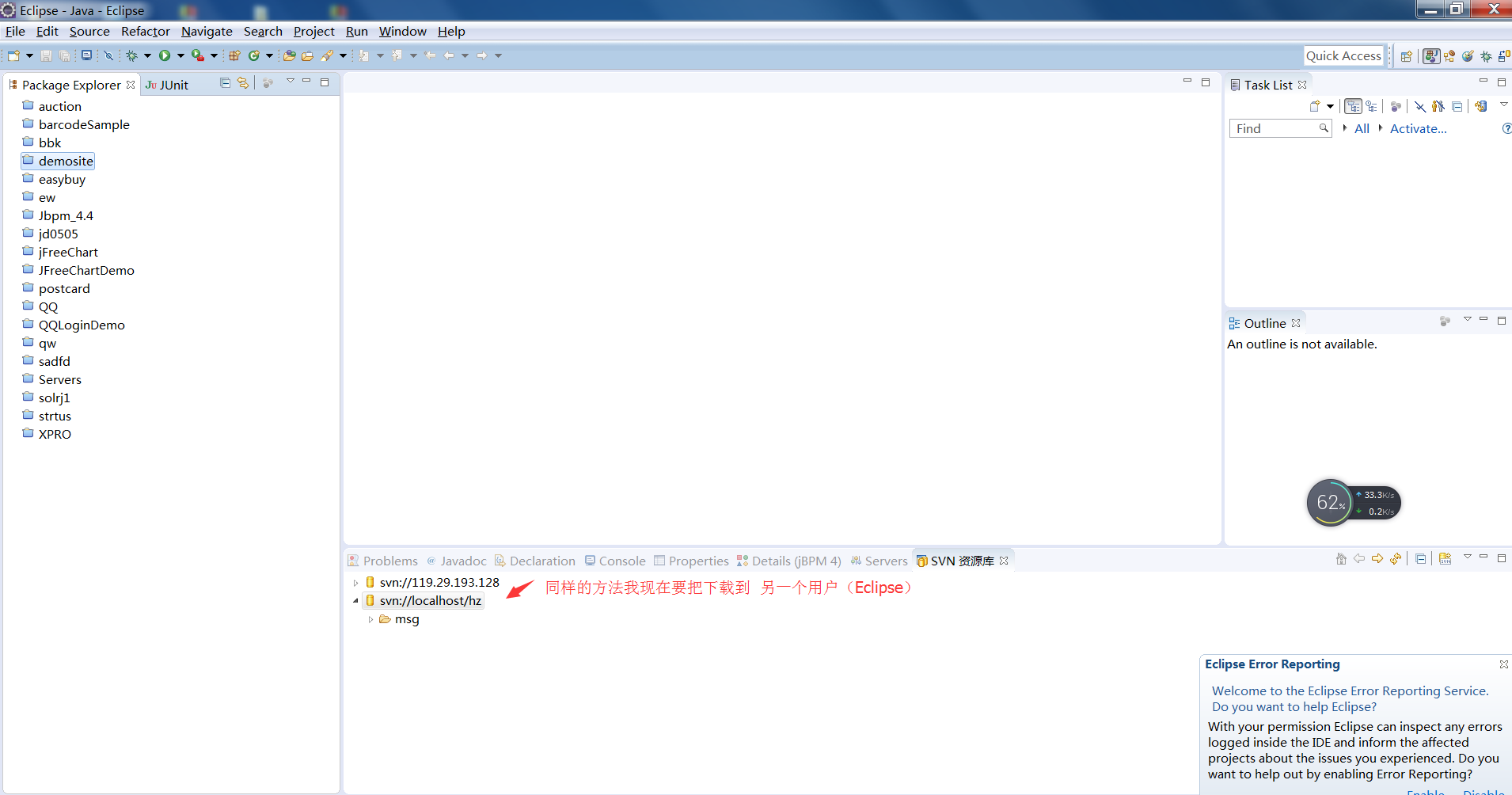Click the Home icon in the SVN panel toolbar
Image resolution: width=1512 pixels, height=795 pixels.
1341,559
